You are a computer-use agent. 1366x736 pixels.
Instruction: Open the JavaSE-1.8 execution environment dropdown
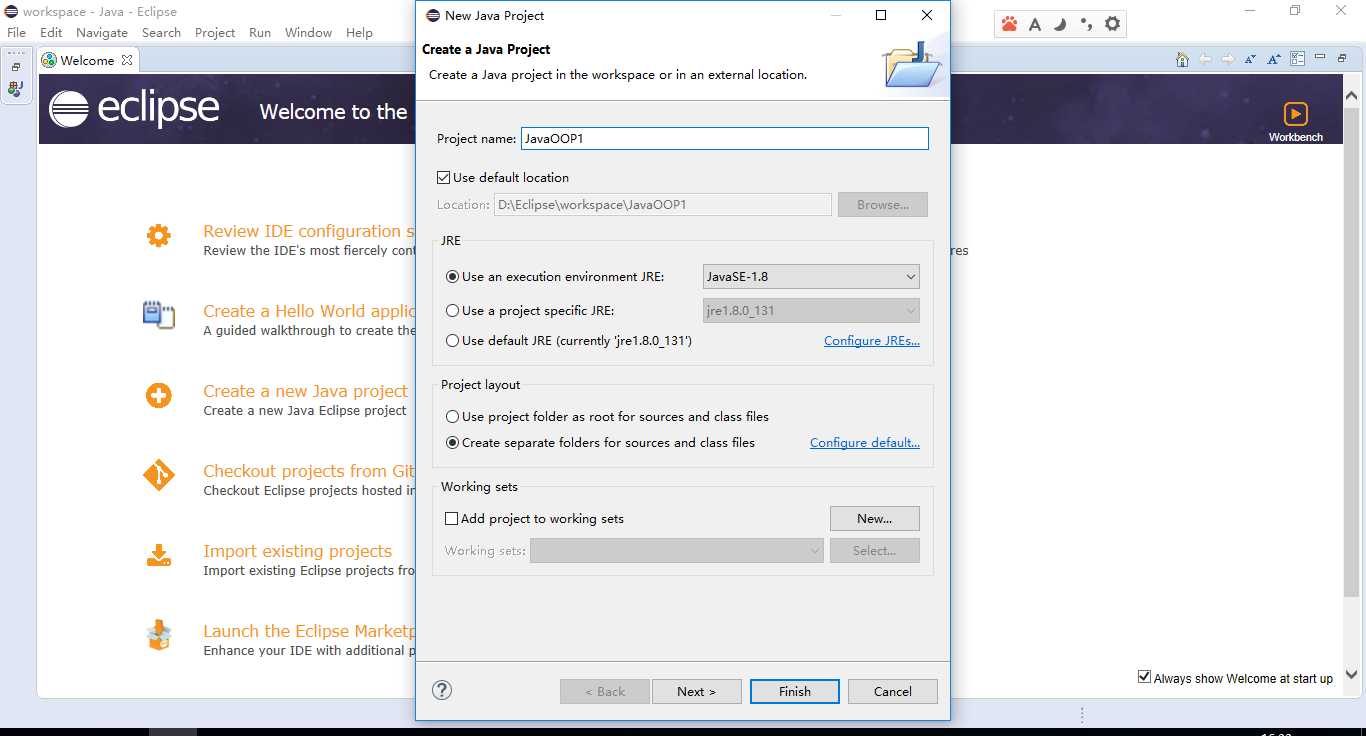click(810, 277)
